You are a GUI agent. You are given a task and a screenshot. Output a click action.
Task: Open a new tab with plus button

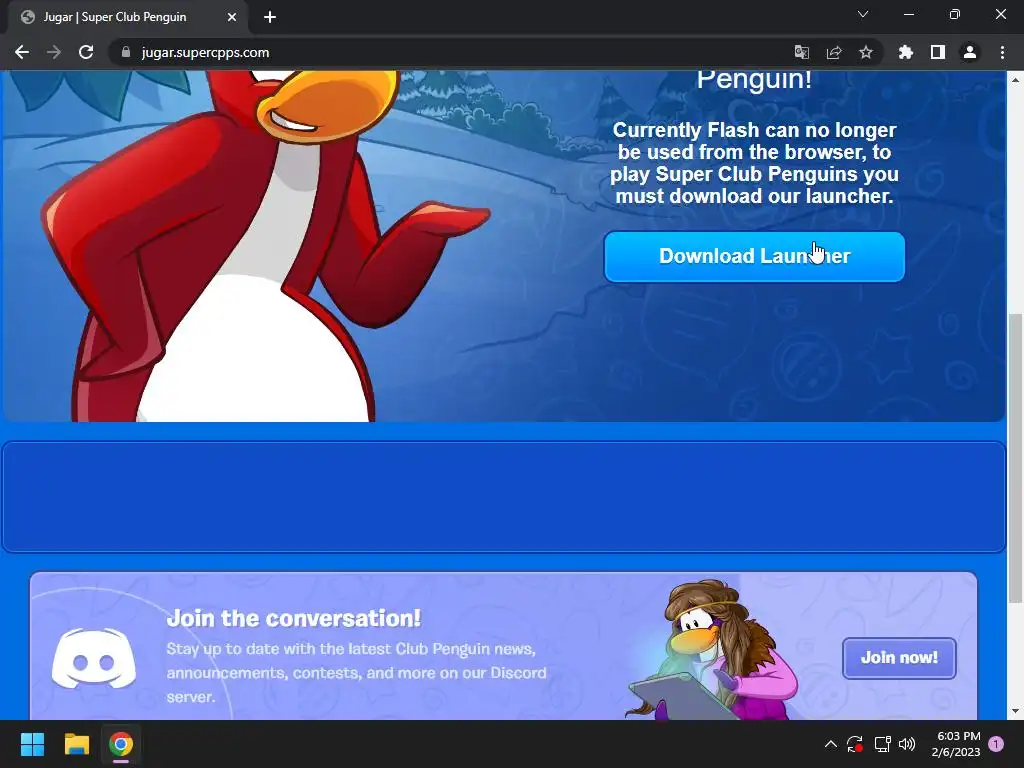tap(270, 17)
